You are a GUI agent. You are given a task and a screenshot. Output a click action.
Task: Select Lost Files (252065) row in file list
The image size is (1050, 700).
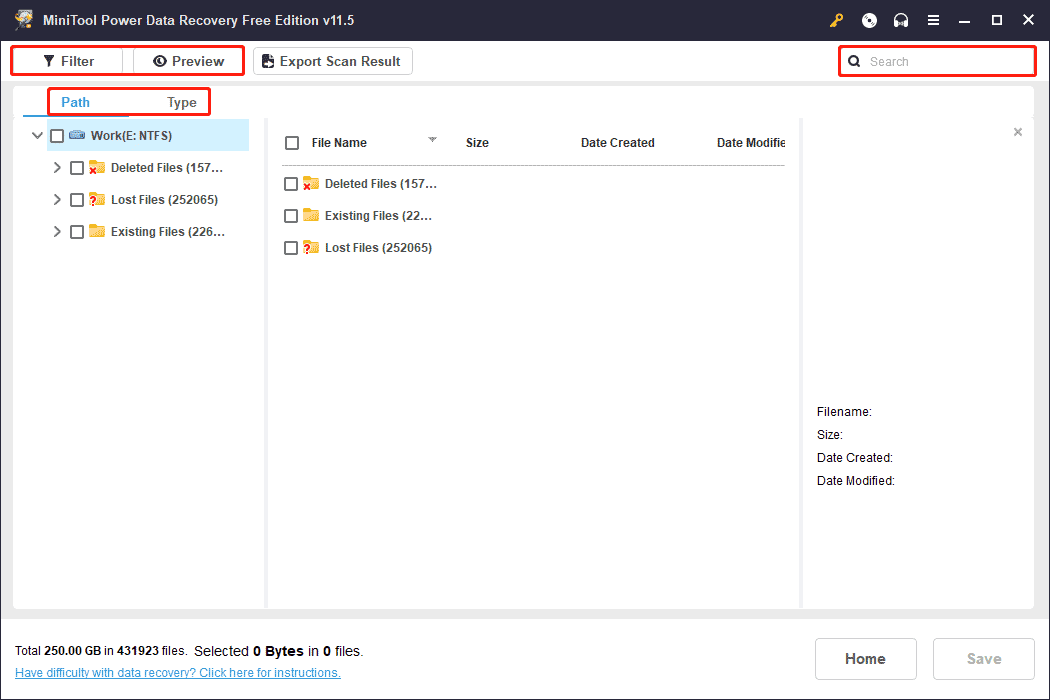click(378, 248)
